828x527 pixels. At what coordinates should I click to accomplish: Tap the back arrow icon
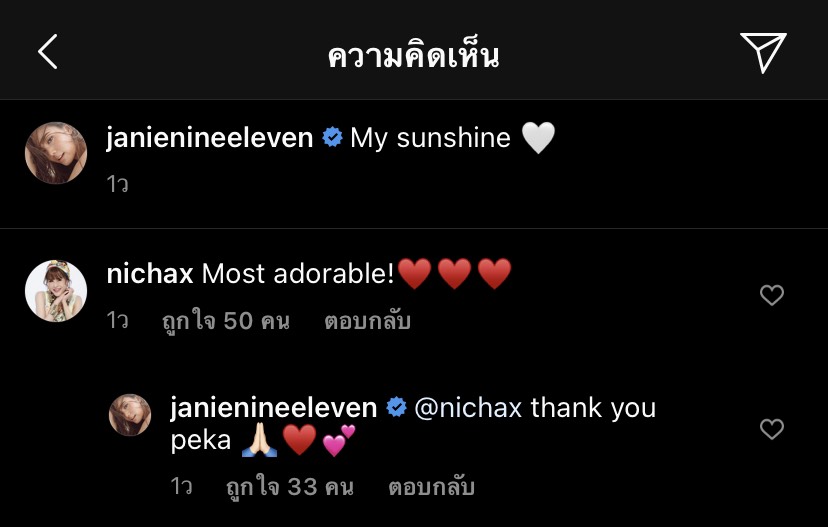click(48, 52)
